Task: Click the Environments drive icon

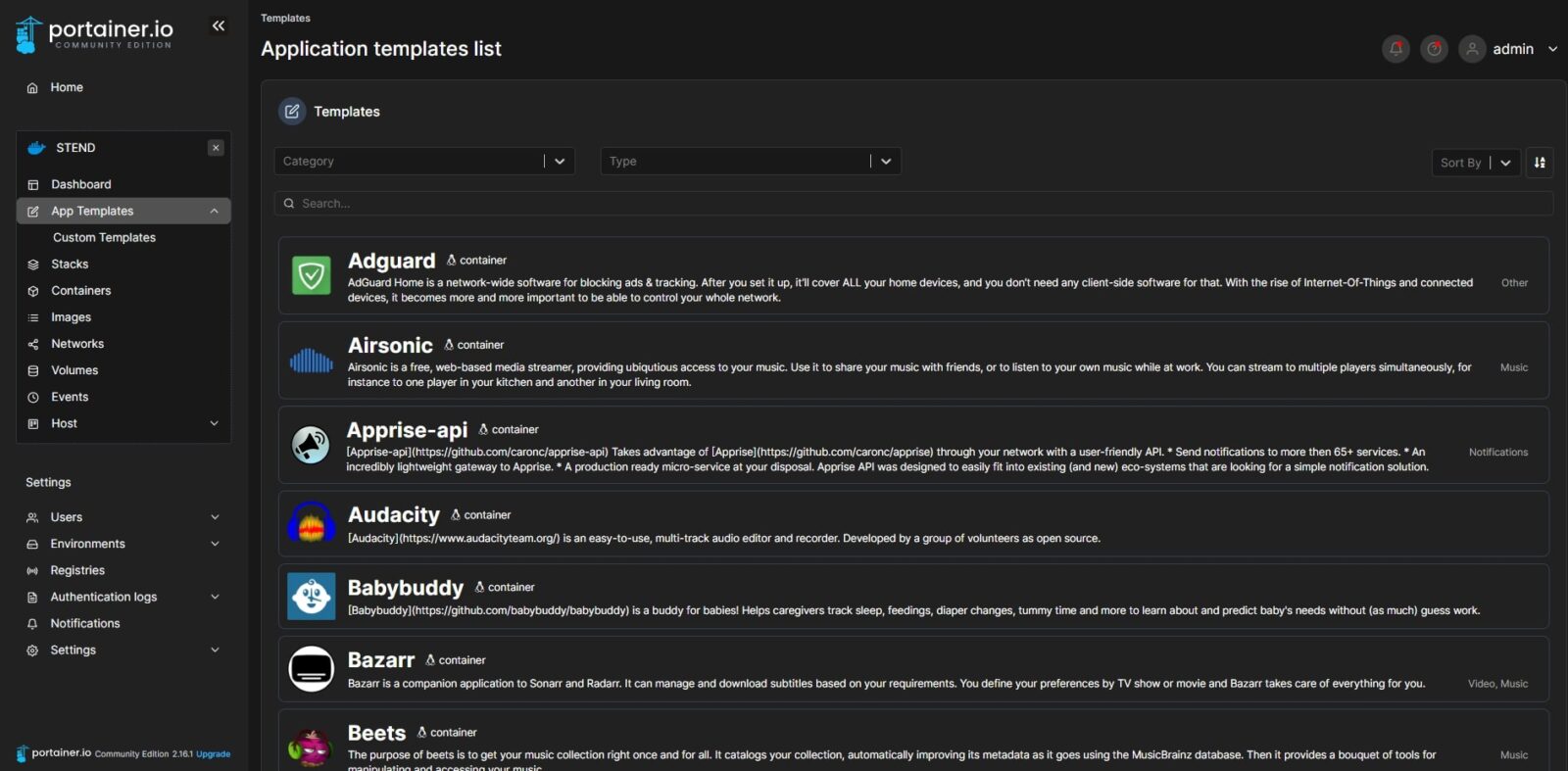Action: [32, 544]
